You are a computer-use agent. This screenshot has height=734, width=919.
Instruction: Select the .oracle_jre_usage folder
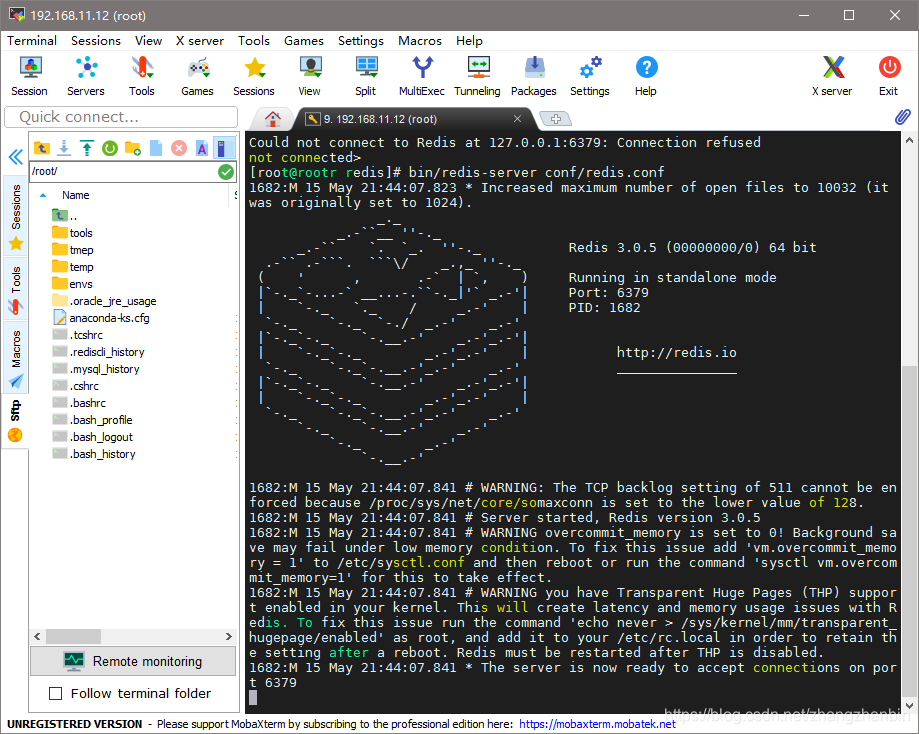pos(104,301)
